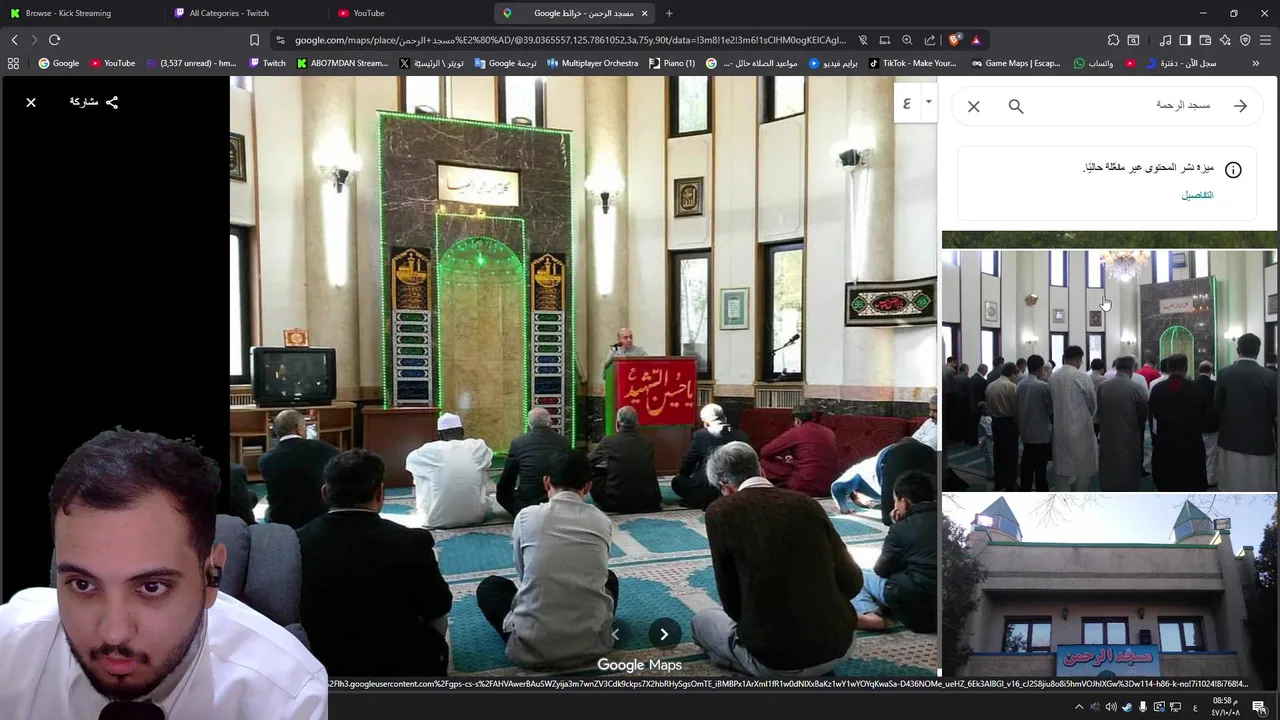Open the Brave Shields lion icon
Screen dimensions: 1280x720
pos(955,40)
